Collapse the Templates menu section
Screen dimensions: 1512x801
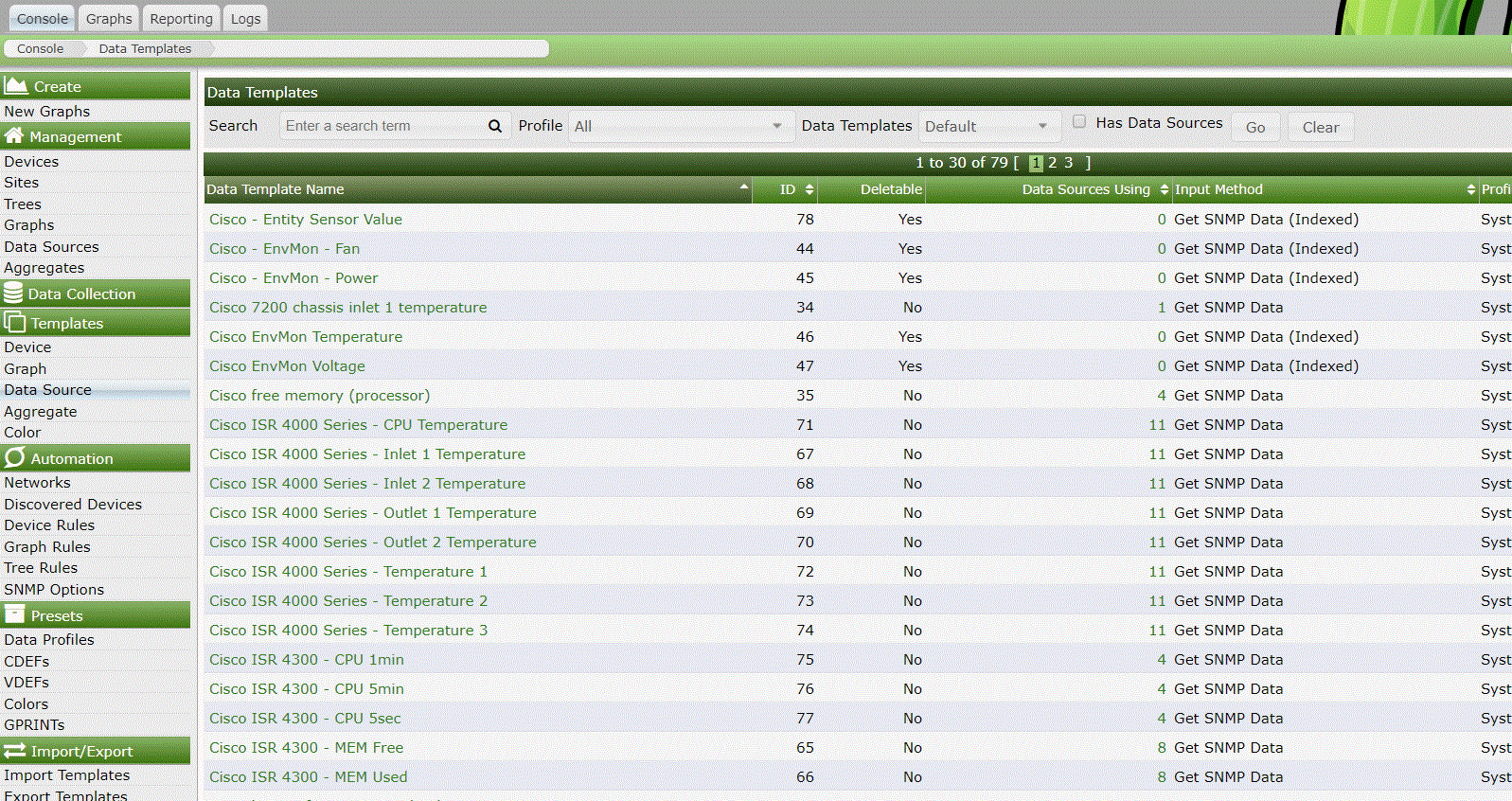tap(95, 323)
